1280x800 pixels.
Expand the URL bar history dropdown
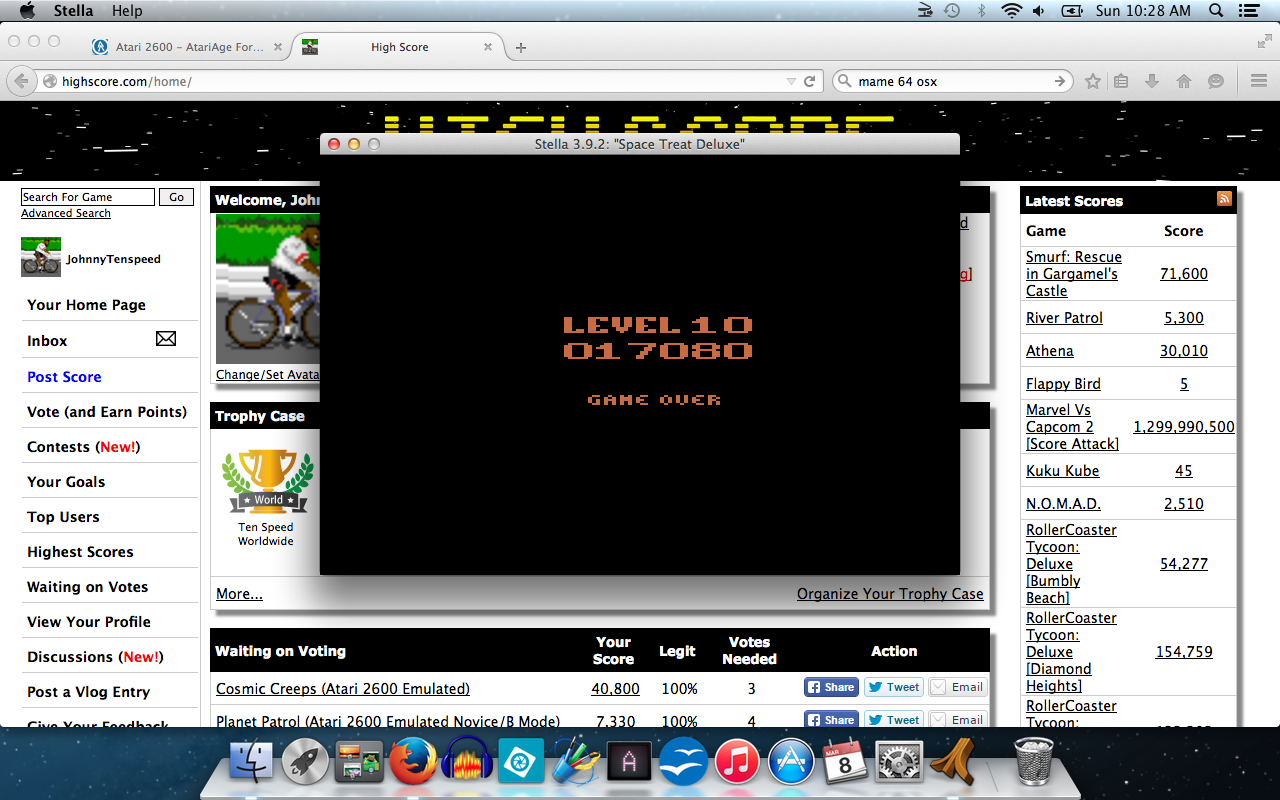pos(791,81)
